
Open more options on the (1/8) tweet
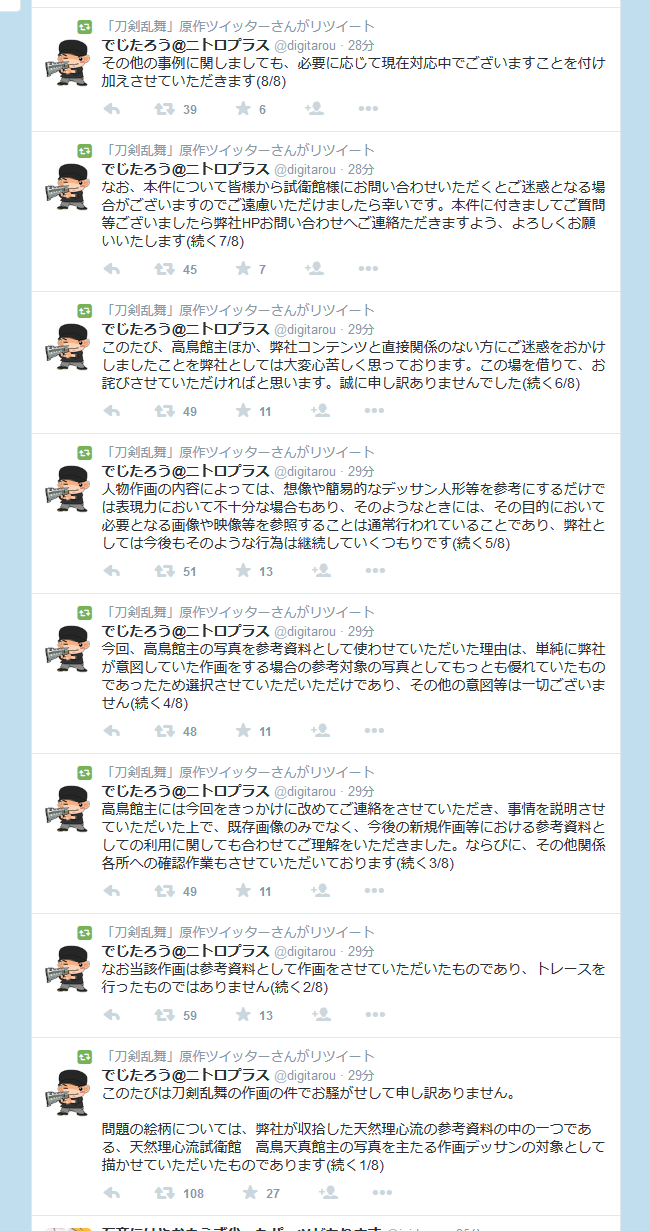(x=380, y=1193)
